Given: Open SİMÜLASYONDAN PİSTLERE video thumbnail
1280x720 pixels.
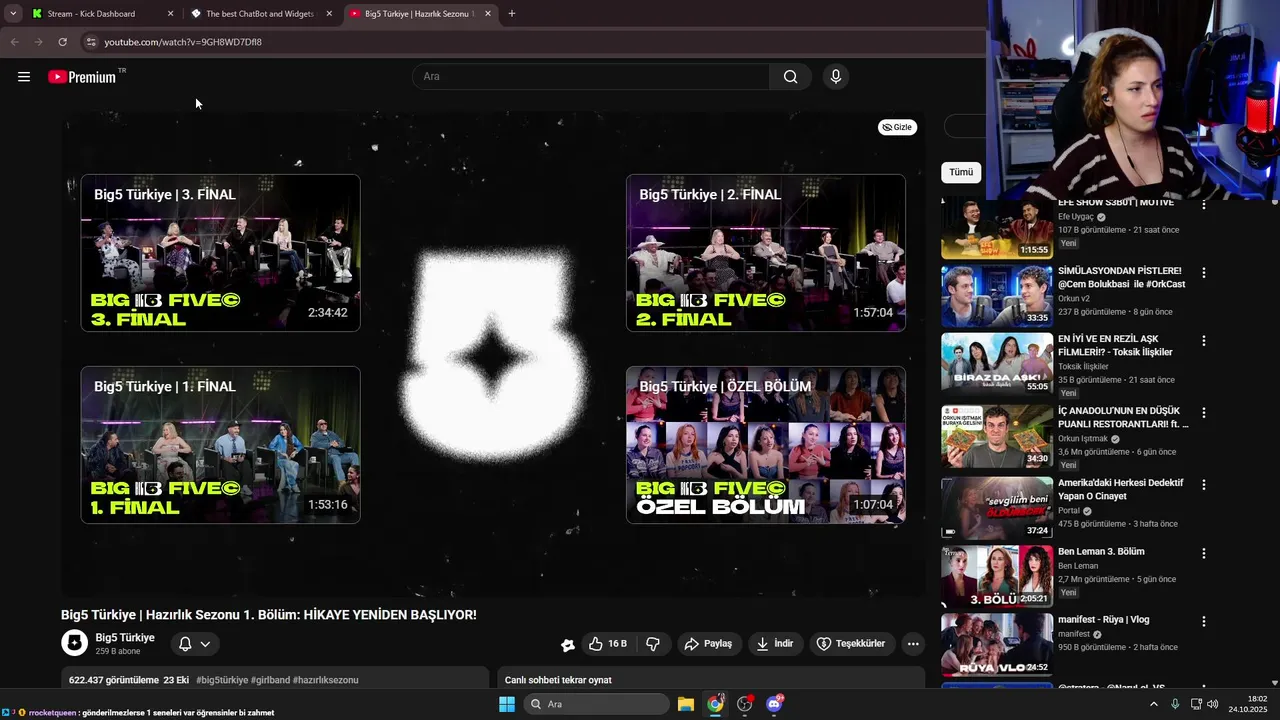Looking at the screenshot, I should (x=997, y=296).
